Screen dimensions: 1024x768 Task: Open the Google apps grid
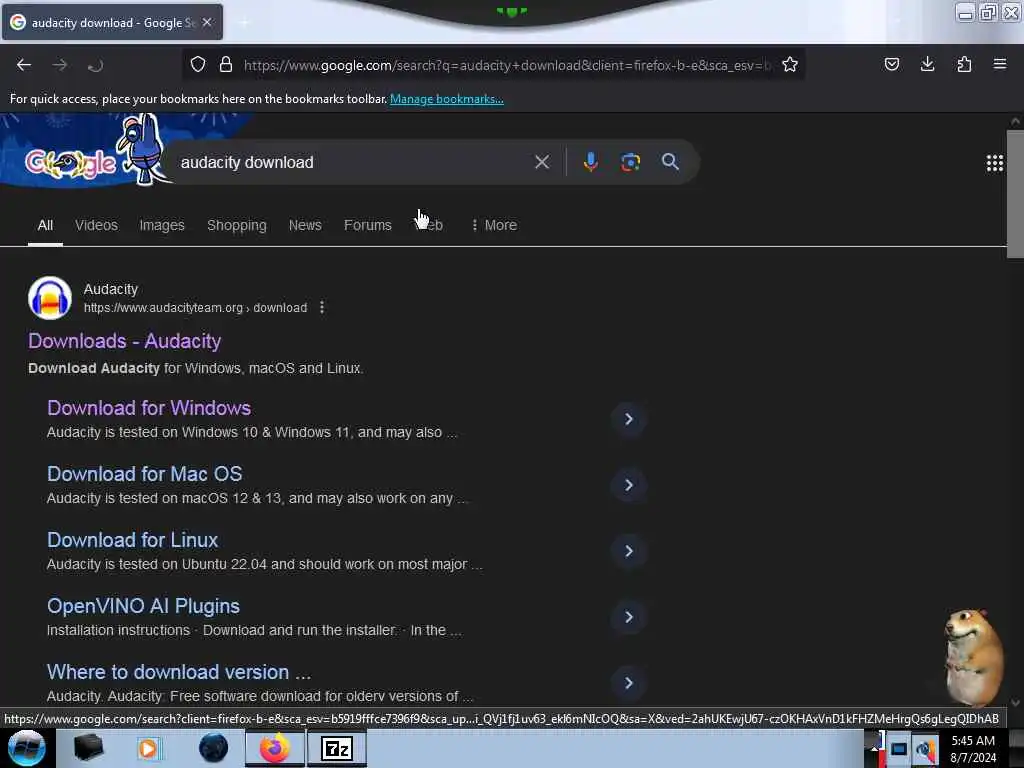pos(995,163)
